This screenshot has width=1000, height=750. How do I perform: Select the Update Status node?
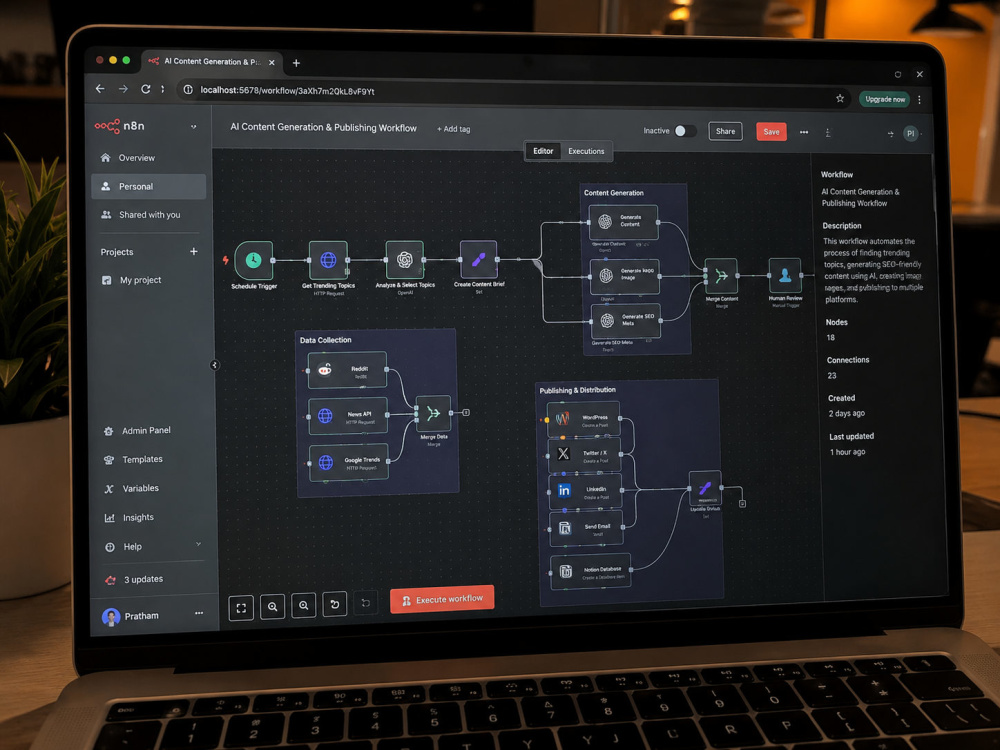pyautogui.click(x=705, y=489)
